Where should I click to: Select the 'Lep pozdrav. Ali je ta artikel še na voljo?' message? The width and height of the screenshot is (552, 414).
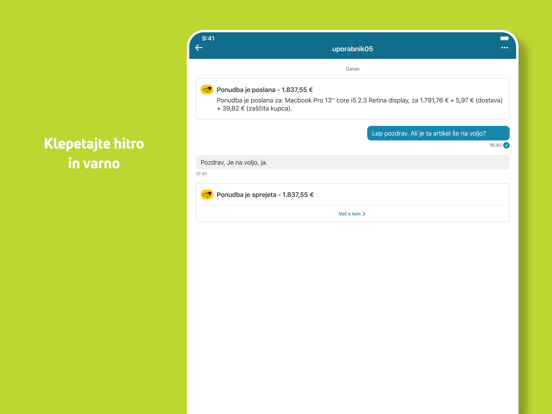pyautogui.click(x=438, y=133)
